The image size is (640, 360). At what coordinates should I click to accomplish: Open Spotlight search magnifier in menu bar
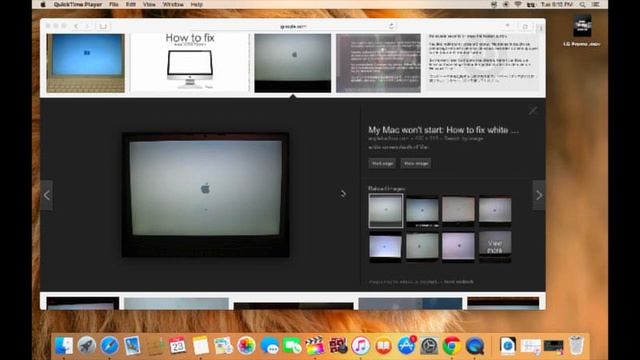point(582,4)
